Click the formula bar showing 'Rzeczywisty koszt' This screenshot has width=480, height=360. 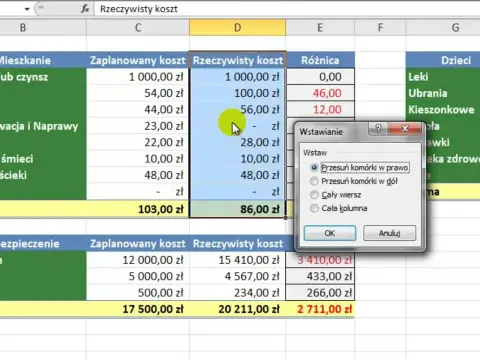click(288, 9)
